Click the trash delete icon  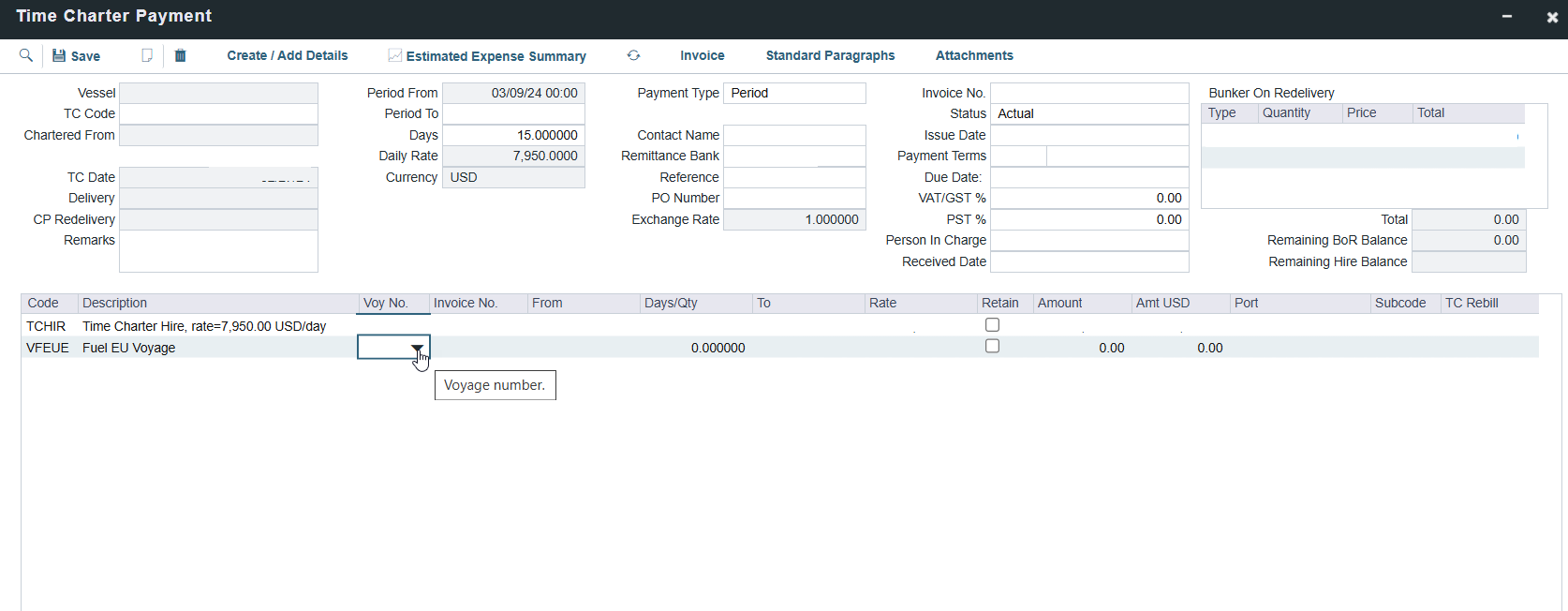pyautogui.click(x=181, y=55)
